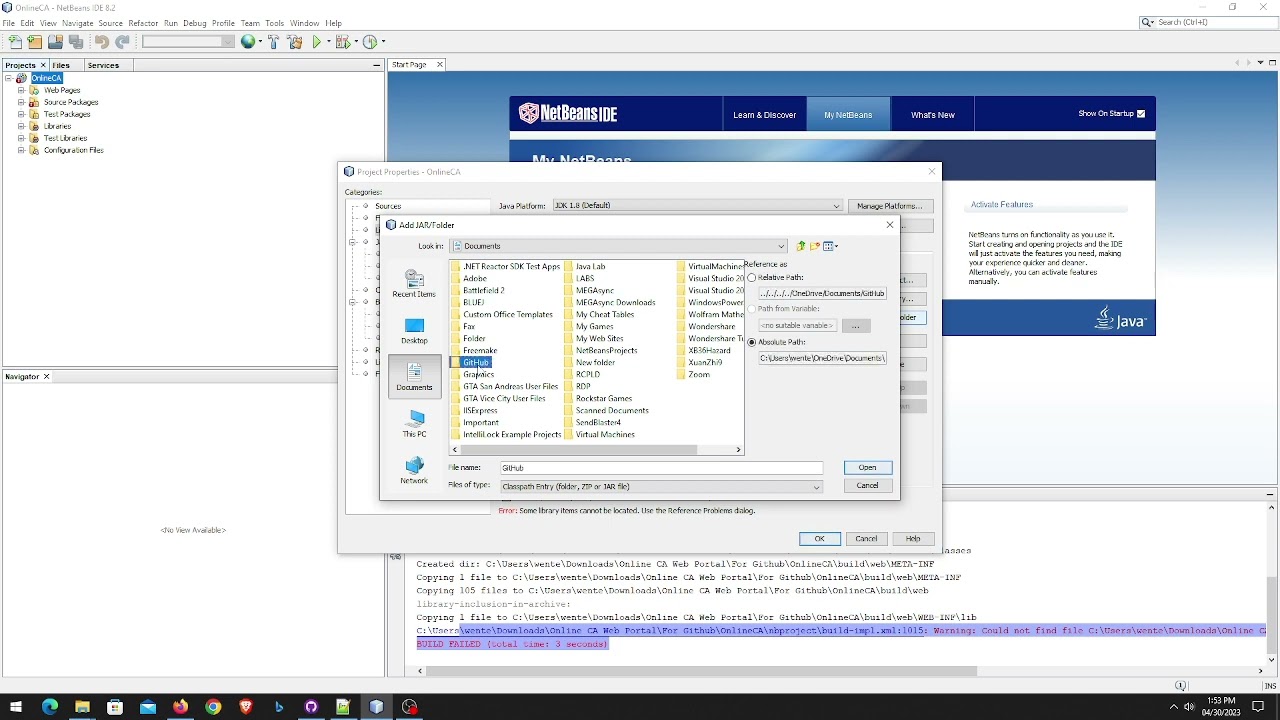This screenshot has height=720, width=1280.
Task: Click the green Run Project icon
Action: [x=317, y=42]
